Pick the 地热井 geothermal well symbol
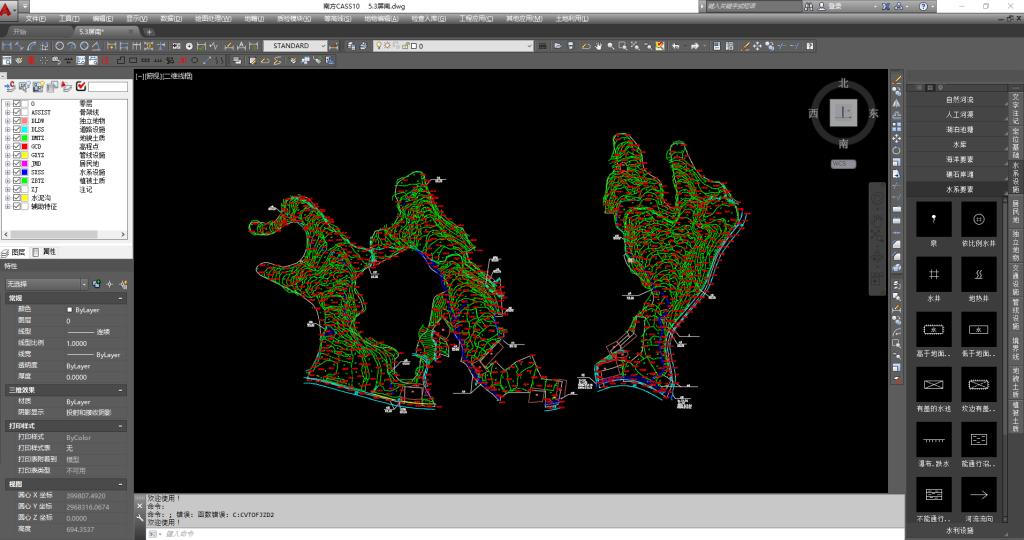The width and height of the screenshot is (1024, 540). point(978,274)
